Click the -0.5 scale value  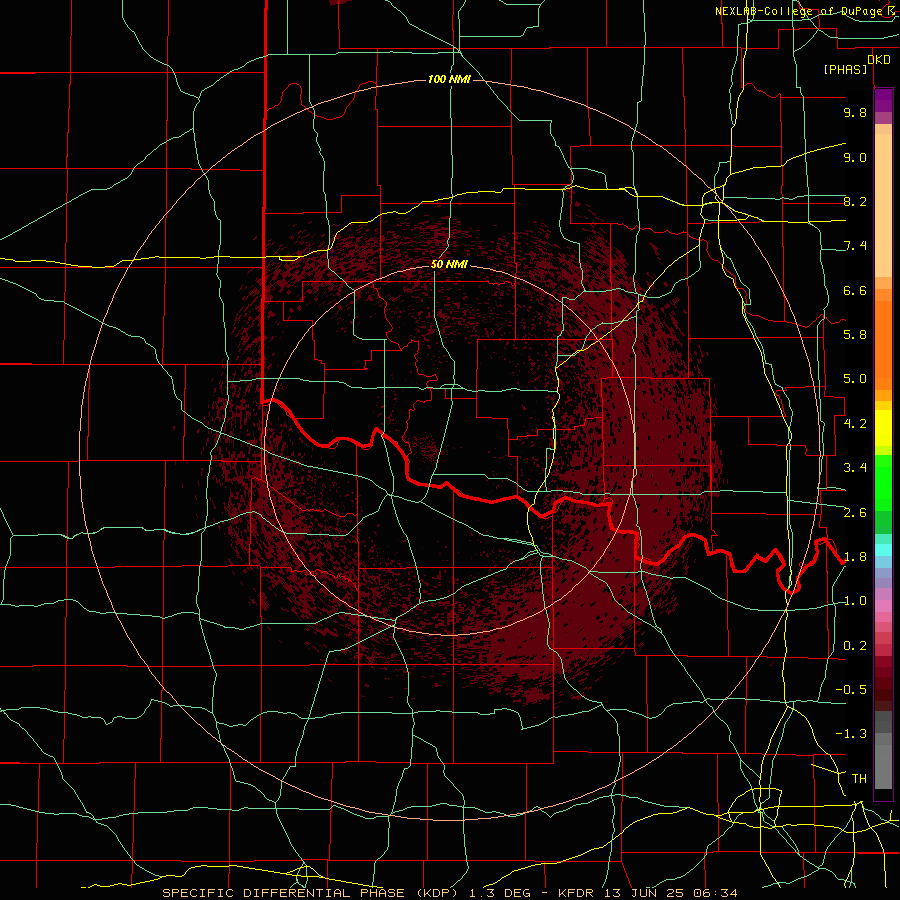click(851, 689)
